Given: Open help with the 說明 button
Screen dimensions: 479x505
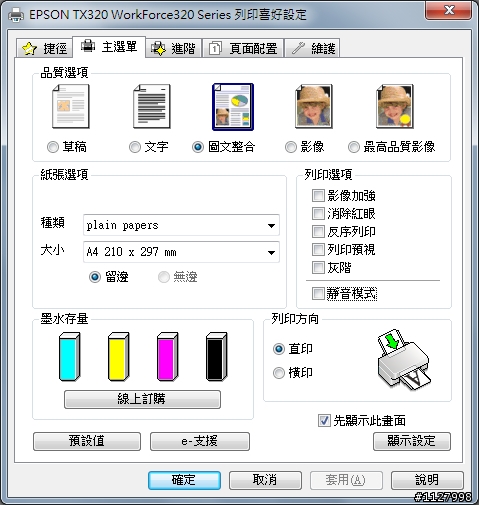Looking at the screenshot, I should pos(427,480).
